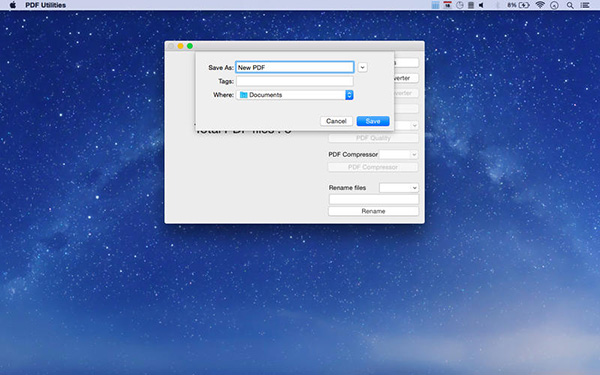Click the Time Machine clock icon
The height and width of the screenshot is (375, 600).
click(x=460, y=5)
